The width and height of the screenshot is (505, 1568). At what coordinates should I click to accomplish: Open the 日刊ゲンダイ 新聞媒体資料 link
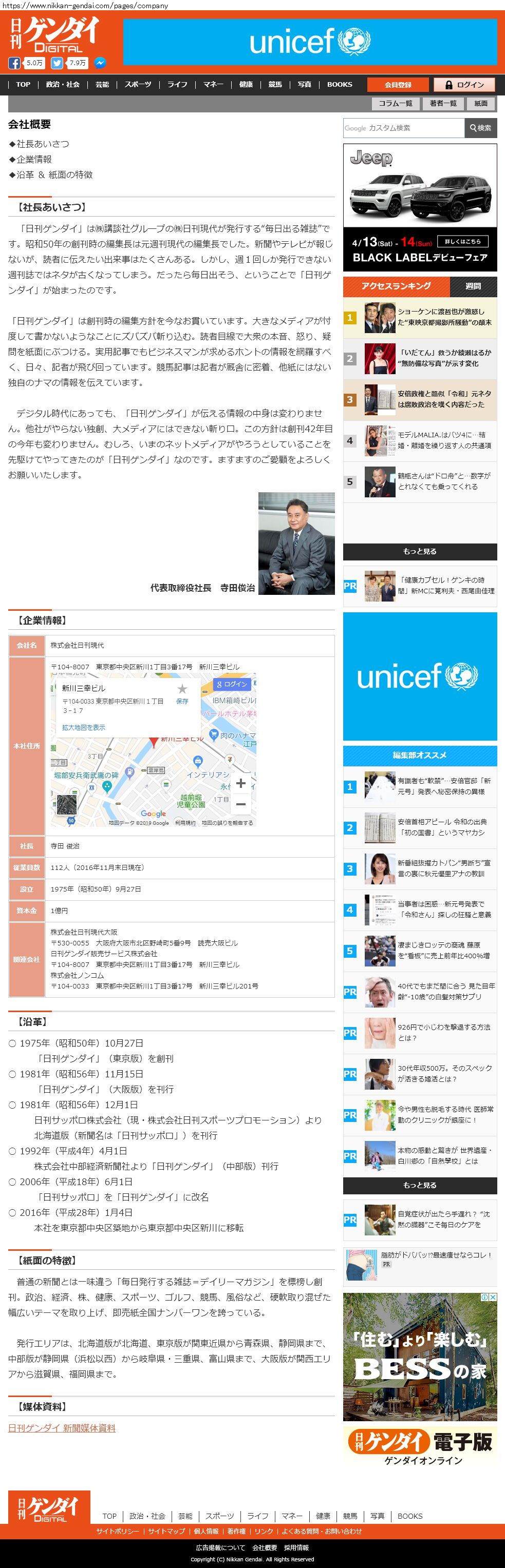tap(62, 1428)
